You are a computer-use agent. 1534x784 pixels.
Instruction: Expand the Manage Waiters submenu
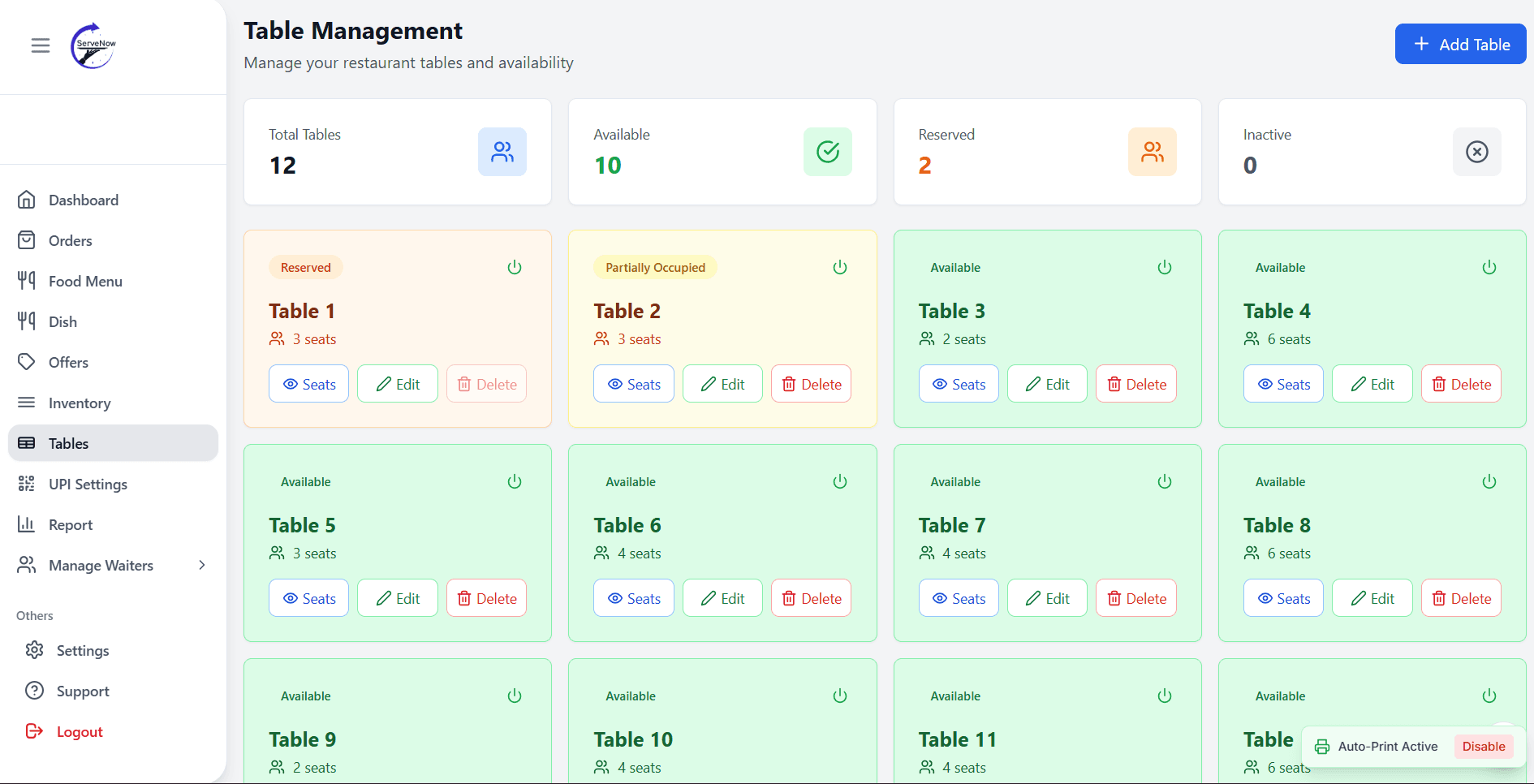[202, 566]
